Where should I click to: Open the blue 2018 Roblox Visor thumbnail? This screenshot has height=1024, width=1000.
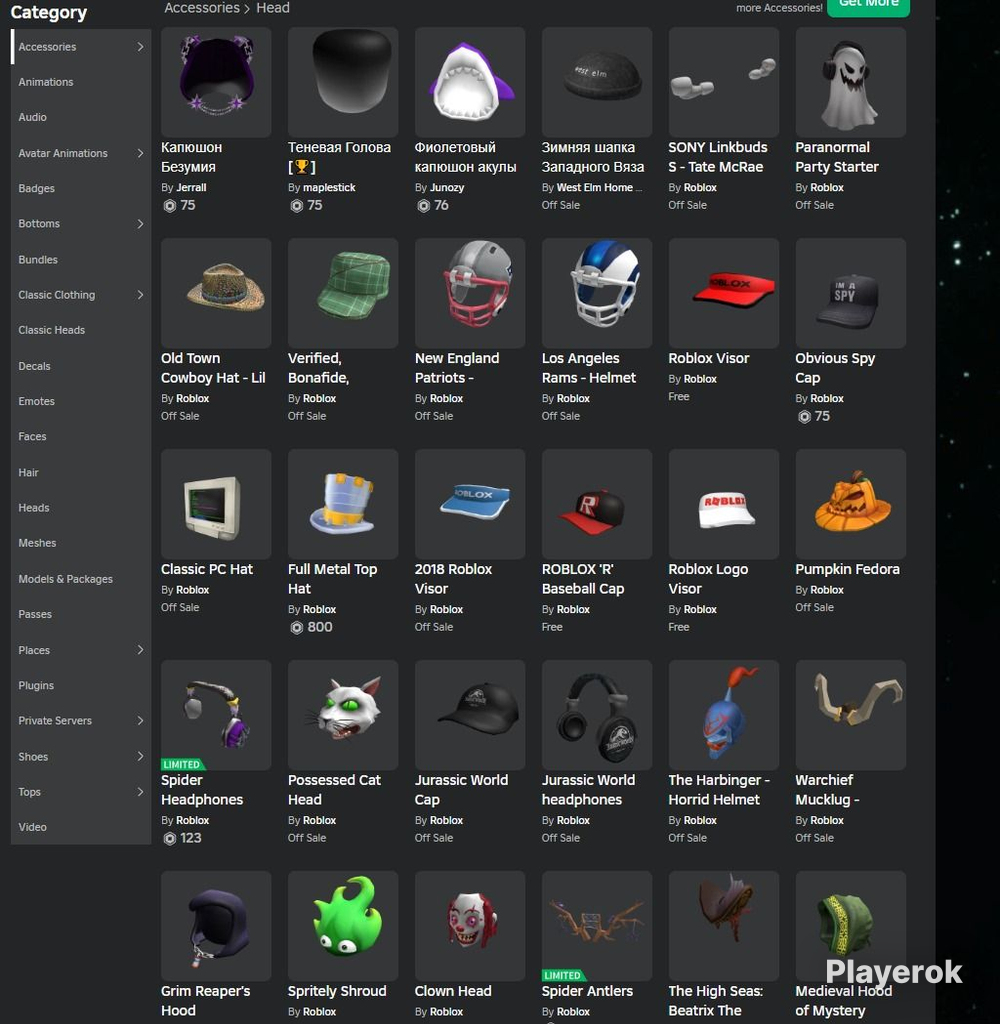[x=470, y=504]
